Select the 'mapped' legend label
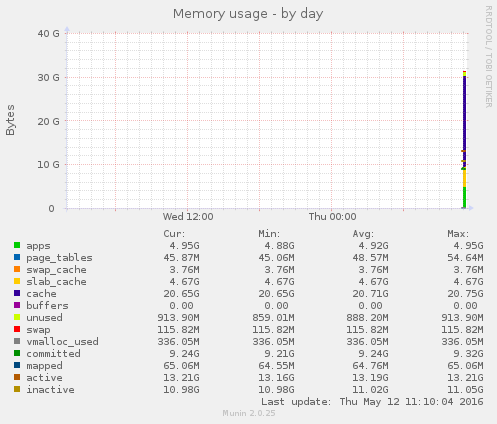The image size is (497, 424). pyautogui.click(x=44, y=366)
